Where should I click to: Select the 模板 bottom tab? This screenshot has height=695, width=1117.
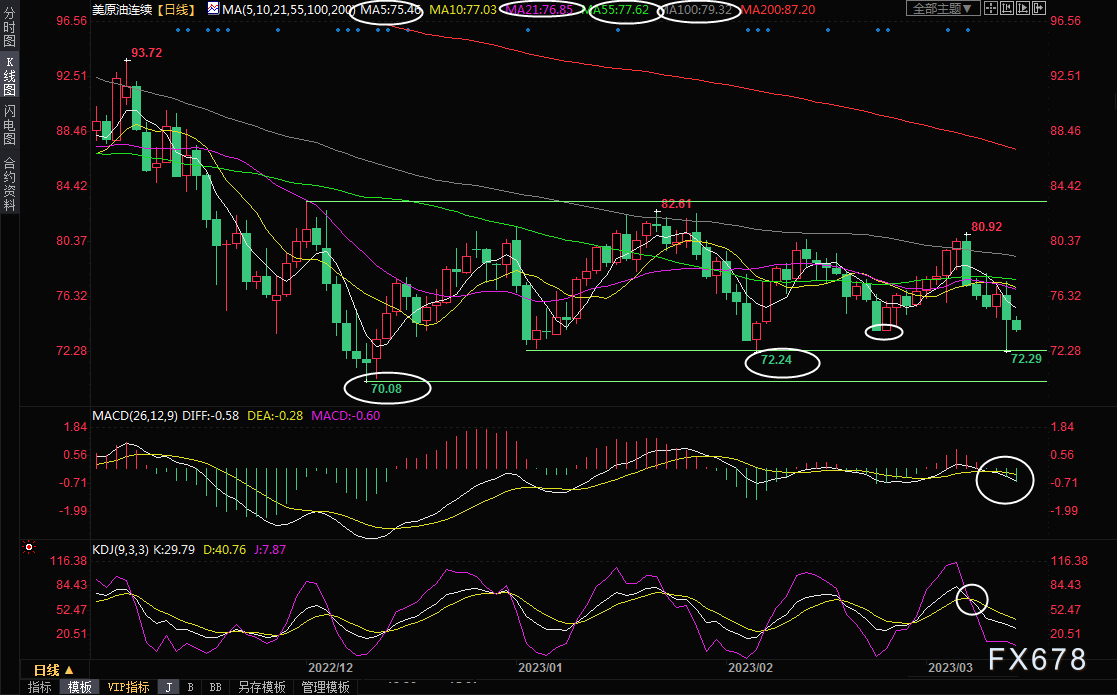(80, 687)
